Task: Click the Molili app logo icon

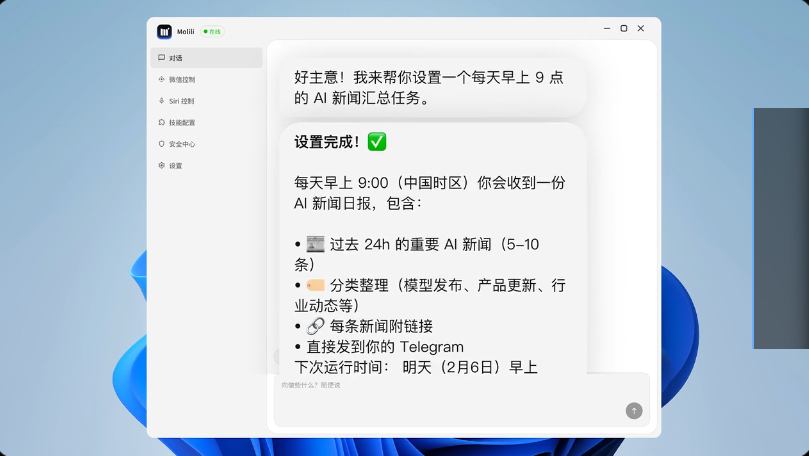Action: [164, 31]
